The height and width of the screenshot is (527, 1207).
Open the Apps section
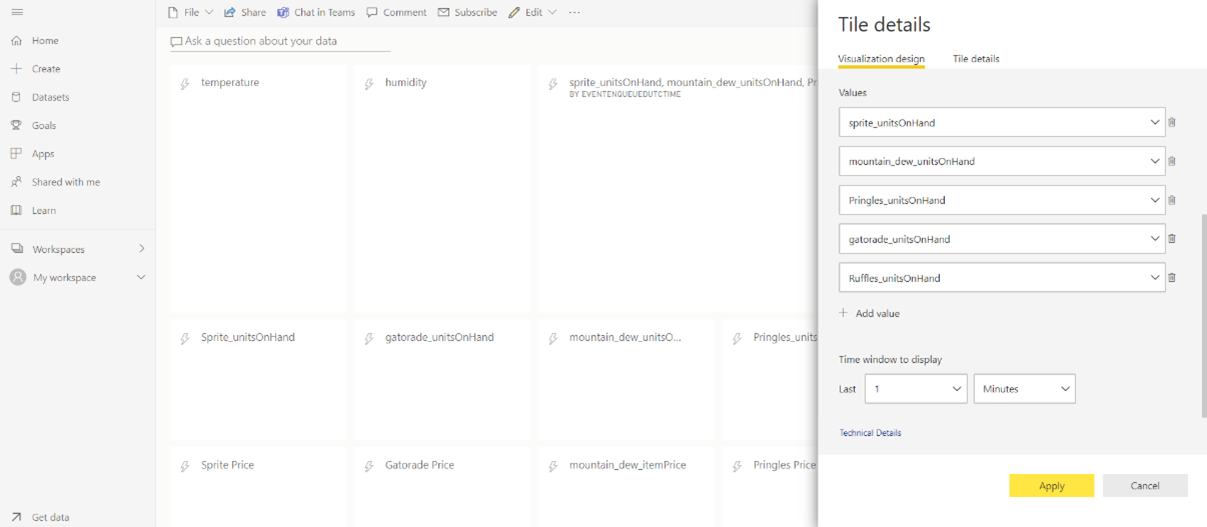[42, 154]
